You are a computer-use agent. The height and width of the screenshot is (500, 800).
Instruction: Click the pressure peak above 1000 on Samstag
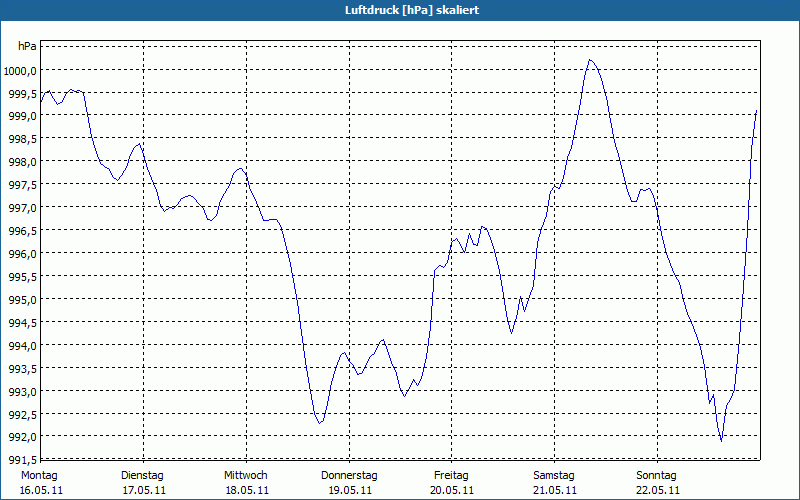[590, 60]
